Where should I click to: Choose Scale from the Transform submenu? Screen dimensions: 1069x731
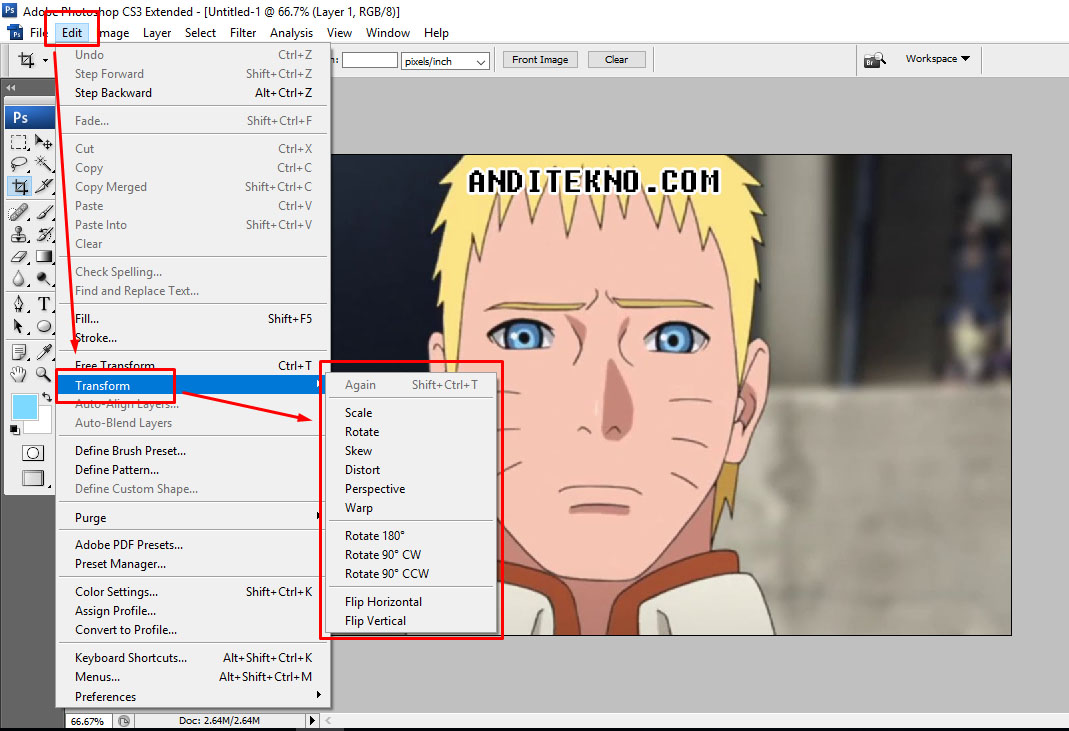click(411, 413)
